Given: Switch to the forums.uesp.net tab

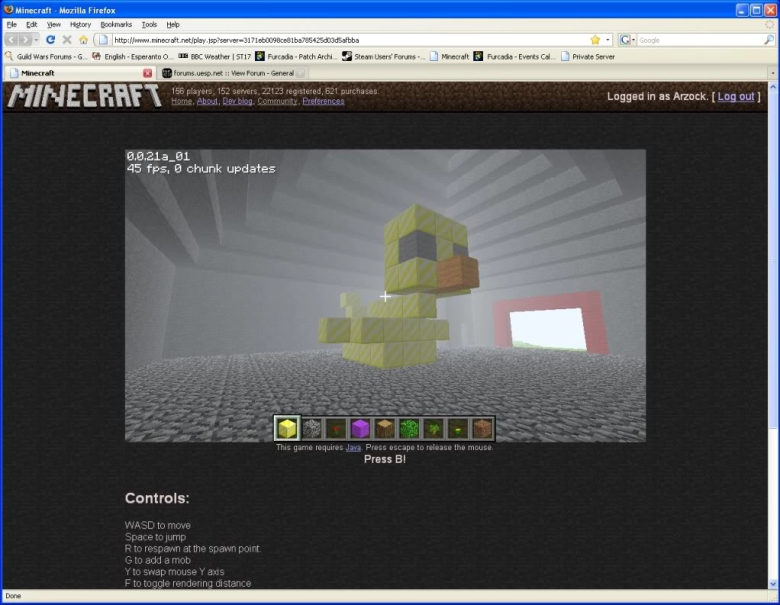Looking at the screenshot, I should [x=233, y=73].
